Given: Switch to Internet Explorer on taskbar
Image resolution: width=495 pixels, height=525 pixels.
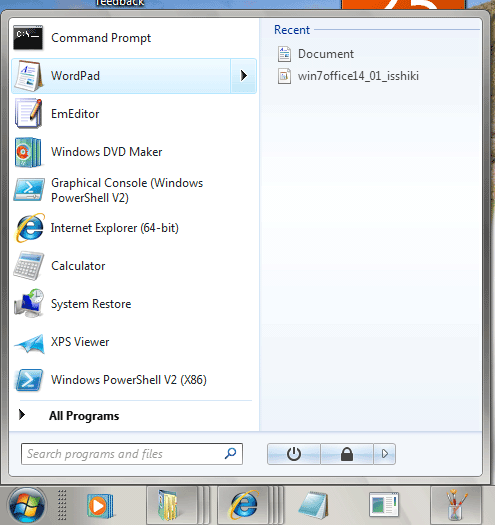Looking at the screenshot, I should tap(244, 505).
